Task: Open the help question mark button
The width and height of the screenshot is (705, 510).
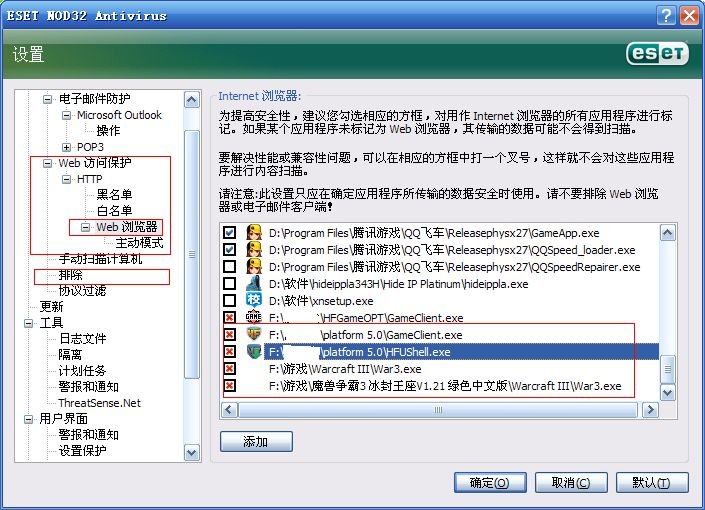Action: tap(666, 16)
